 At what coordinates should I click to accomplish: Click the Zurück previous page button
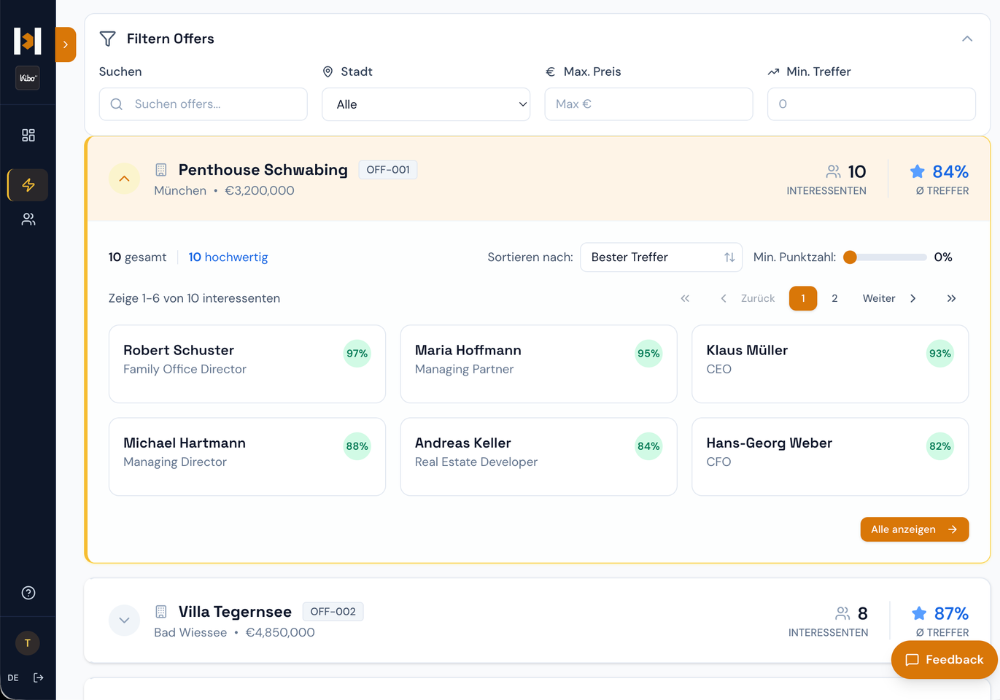(747, 298)
